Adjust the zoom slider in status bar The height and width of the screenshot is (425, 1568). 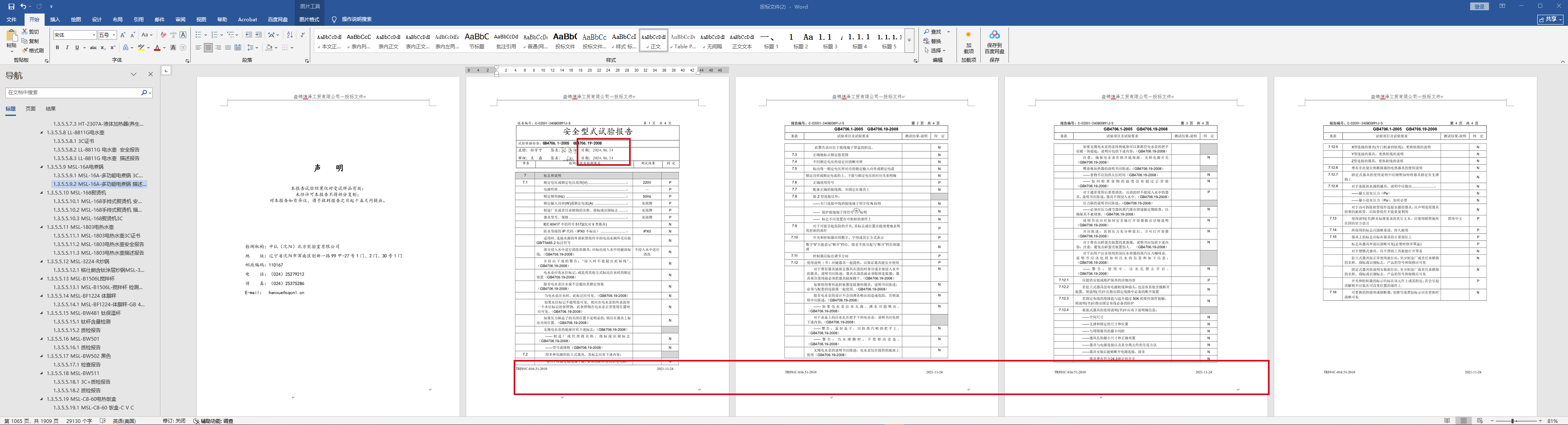pyautogui.click(x=1513, y=421)
